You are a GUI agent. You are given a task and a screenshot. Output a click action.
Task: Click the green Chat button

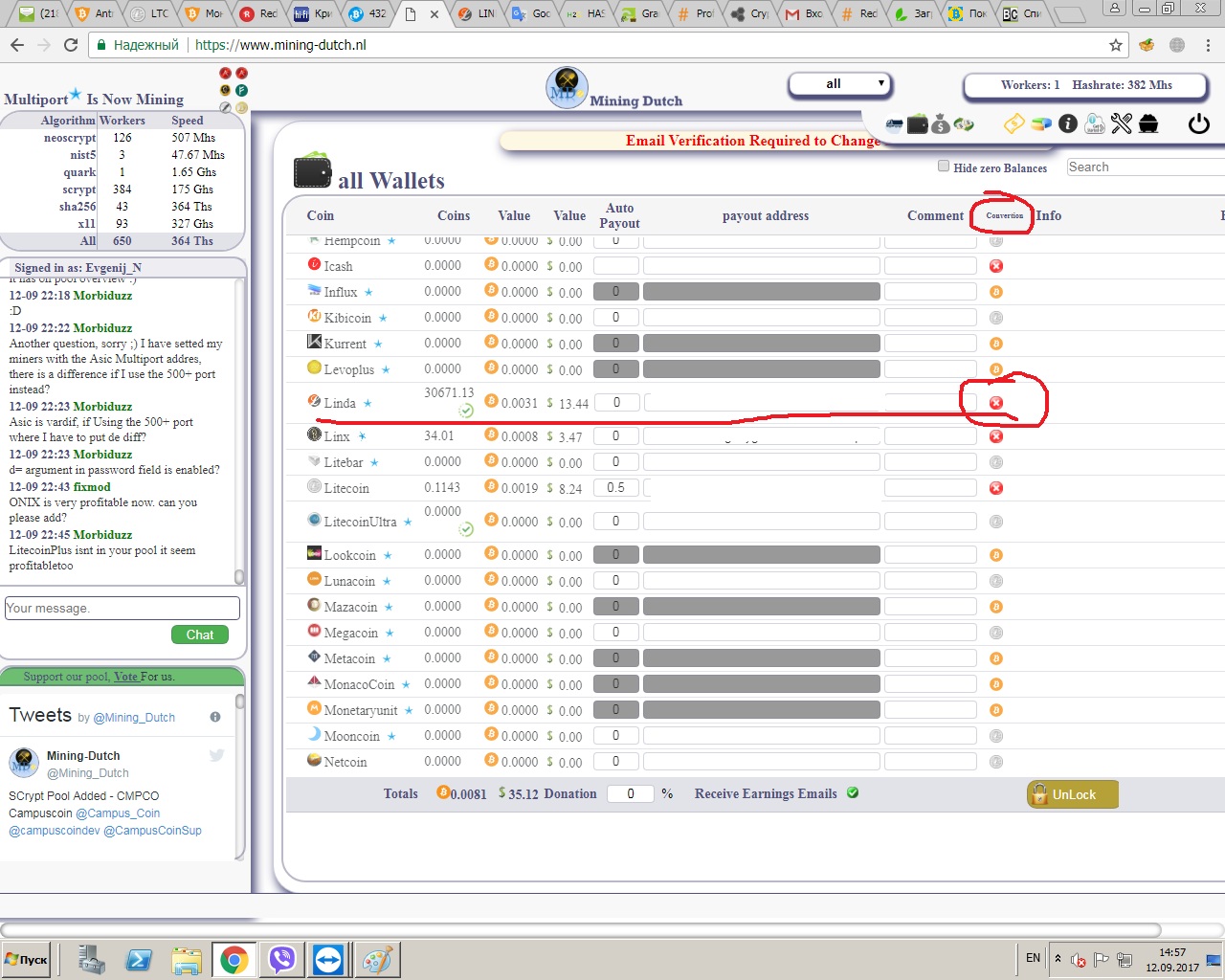tap(200, 635)
